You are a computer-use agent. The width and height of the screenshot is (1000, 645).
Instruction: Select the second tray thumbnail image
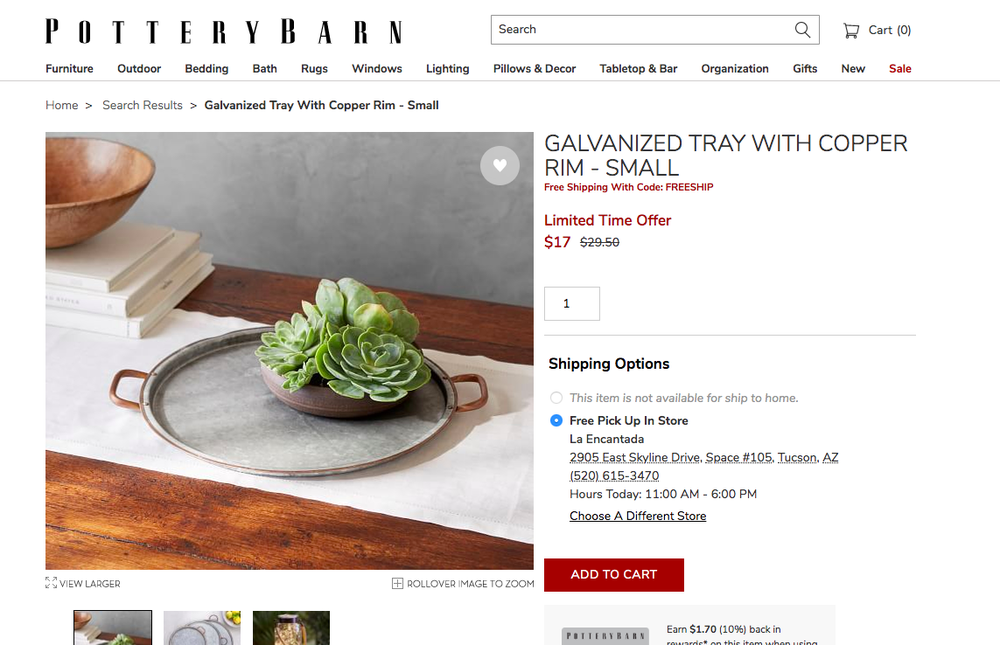(x=202, y=628)
